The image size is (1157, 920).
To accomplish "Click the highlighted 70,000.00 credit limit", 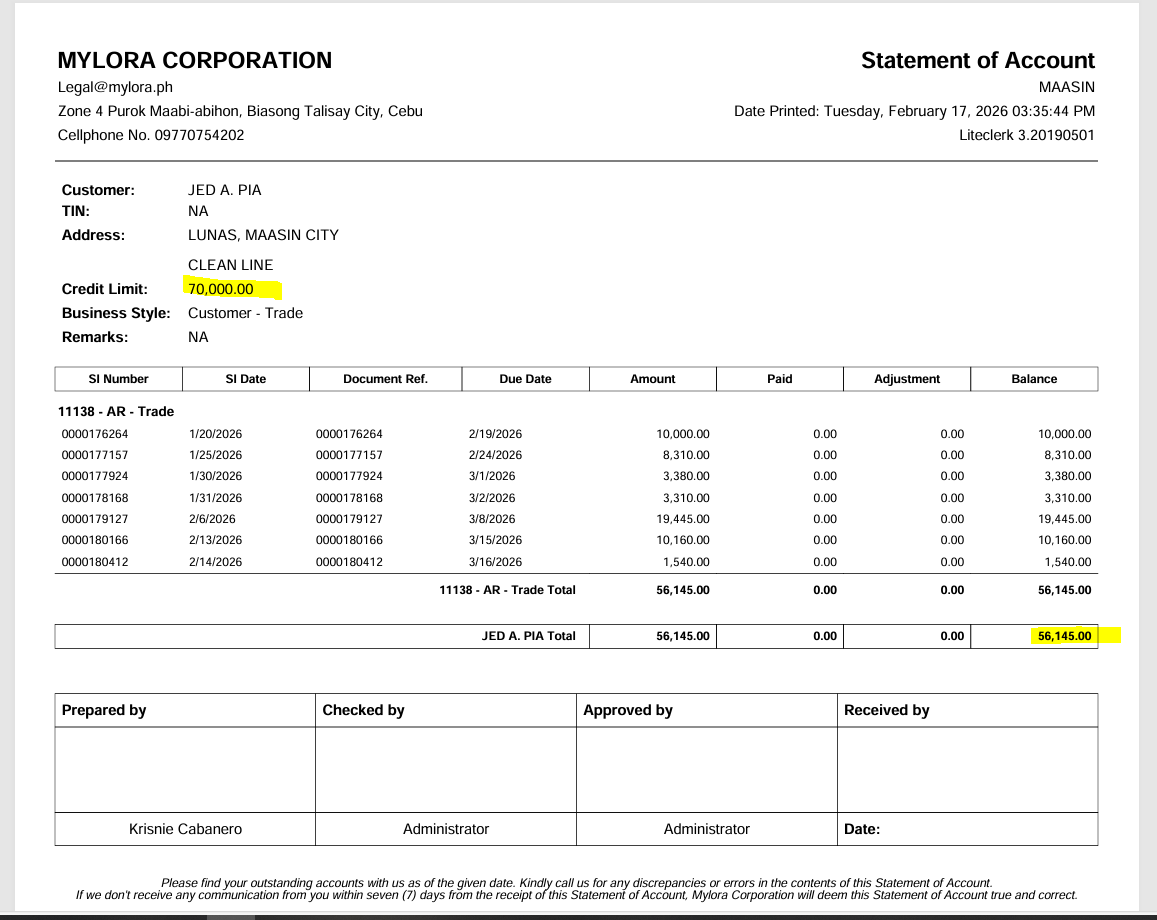I will [x=221, y=289].
